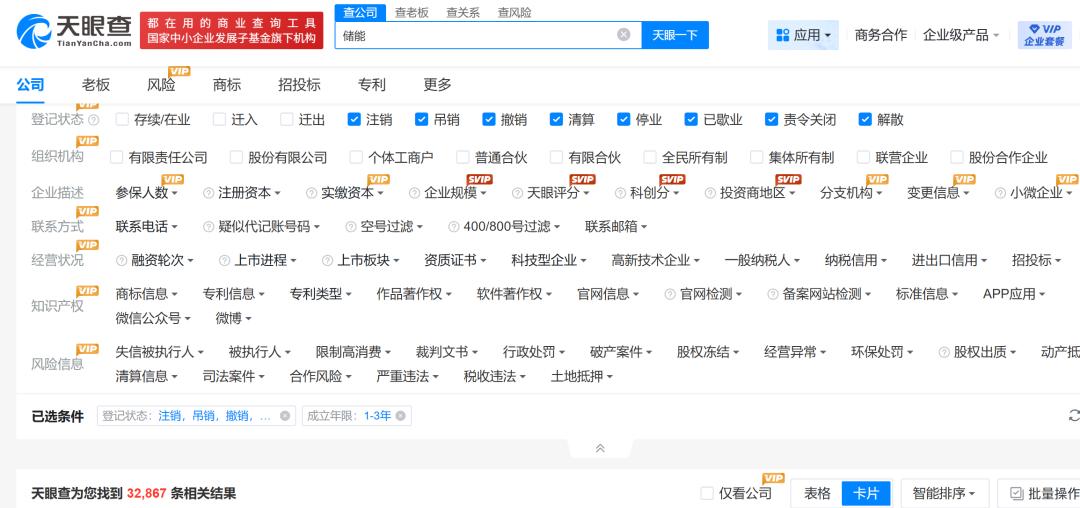Expand the 失信被执行人 filter dropdown
Viewport: 1080px width, 508px height.
pos(160,352)
